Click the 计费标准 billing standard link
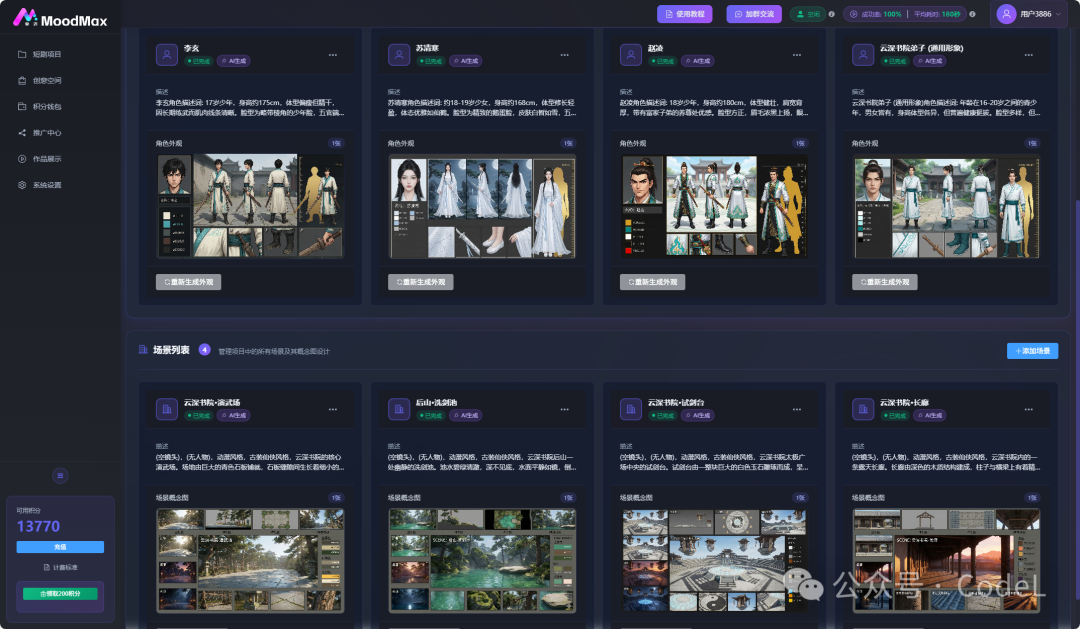The image size is (1080, 629). tap(61, 568)
